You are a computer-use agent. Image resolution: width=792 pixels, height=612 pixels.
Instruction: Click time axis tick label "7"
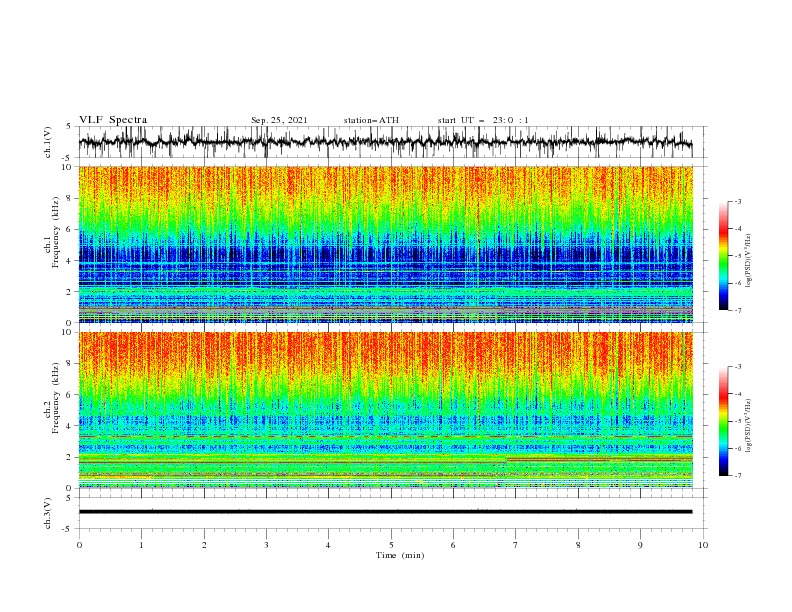coord(515,545)
